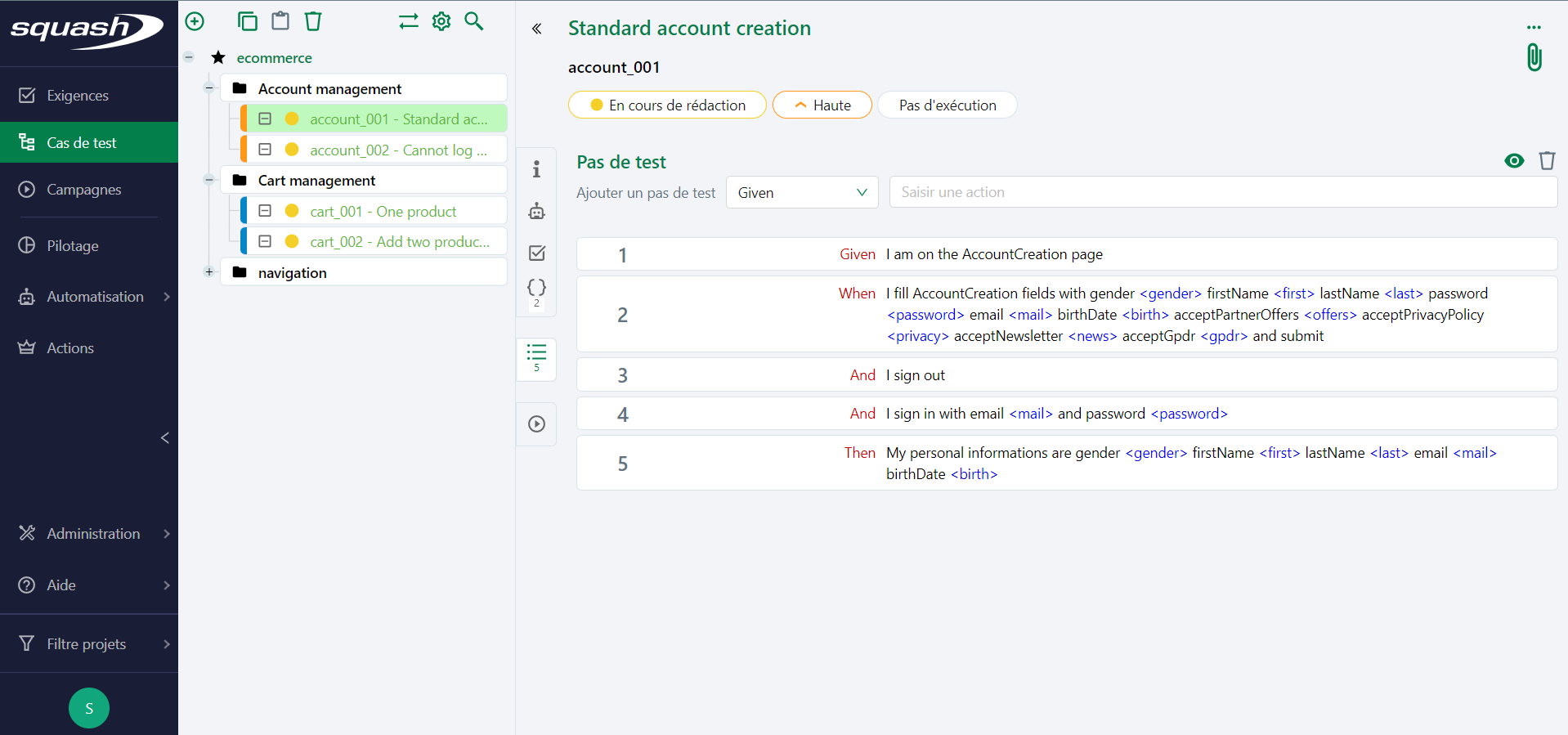
Task: Open the search magnifier in tree toolbar
Action: click(x=474, y=21)
